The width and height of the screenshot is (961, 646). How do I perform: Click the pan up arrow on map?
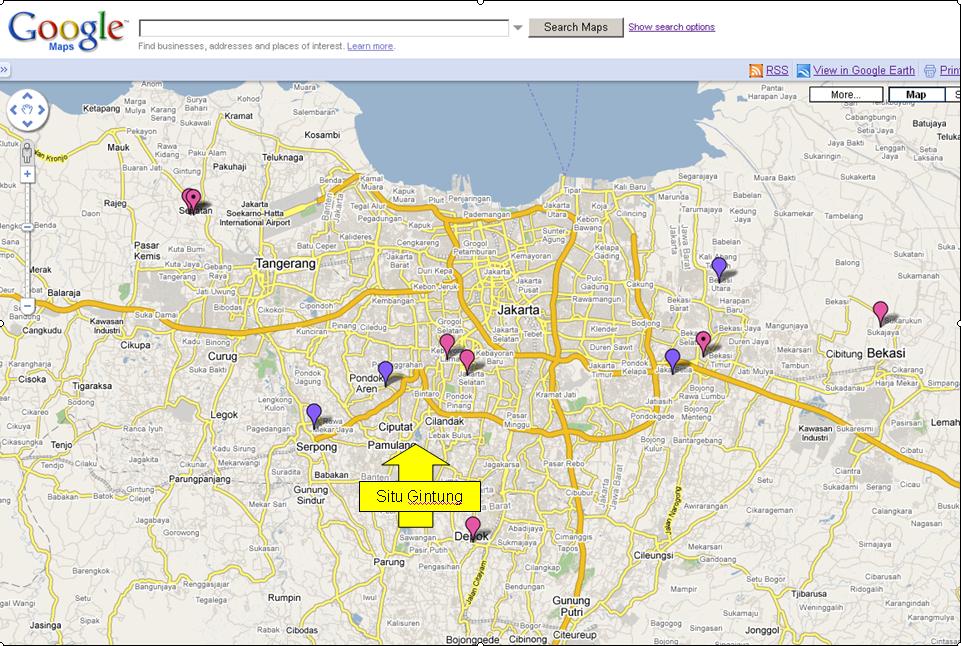(28, 97)
